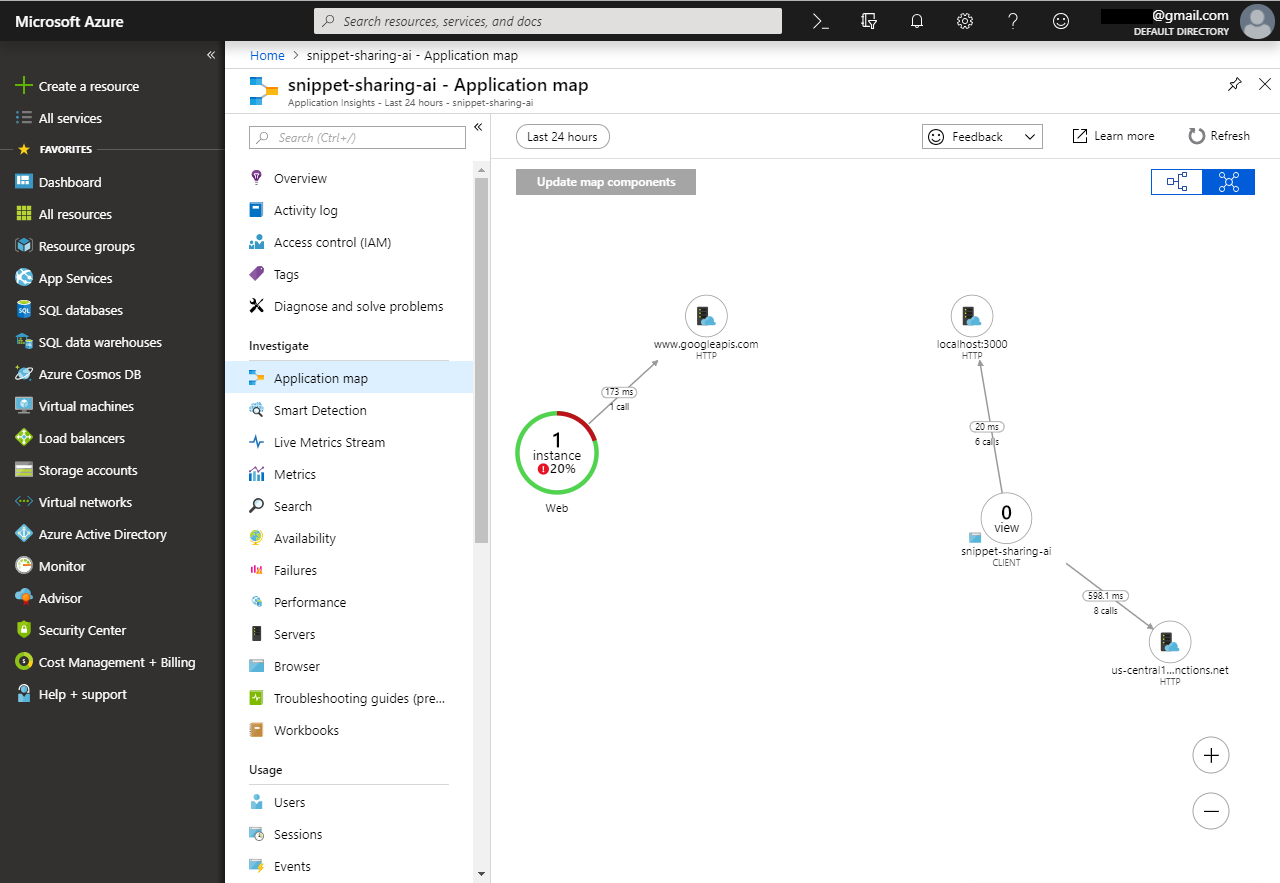This screenshot has width=1280, height=883.
Task: Collapse the resource menu panel
Action: 478,127
